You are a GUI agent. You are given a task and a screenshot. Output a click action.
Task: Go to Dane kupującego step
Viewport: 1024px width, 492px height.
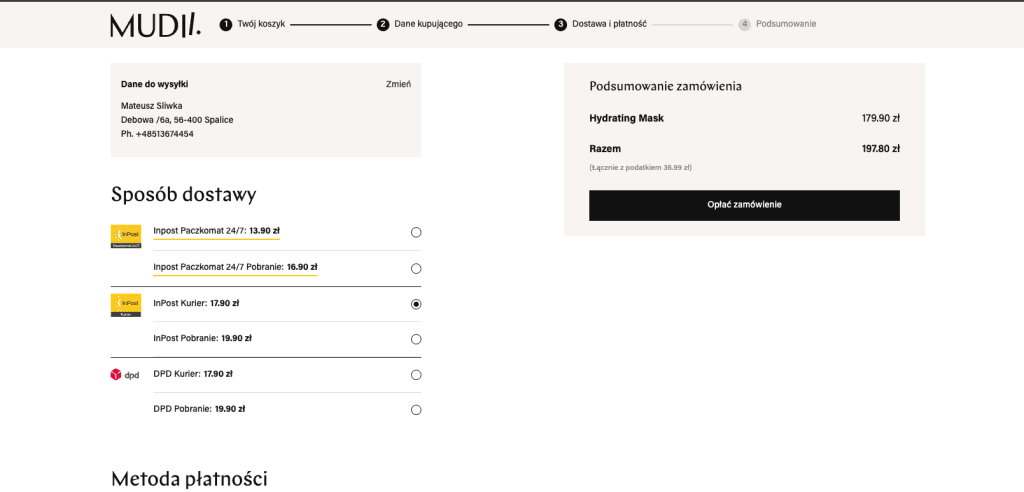click(428, 24)
